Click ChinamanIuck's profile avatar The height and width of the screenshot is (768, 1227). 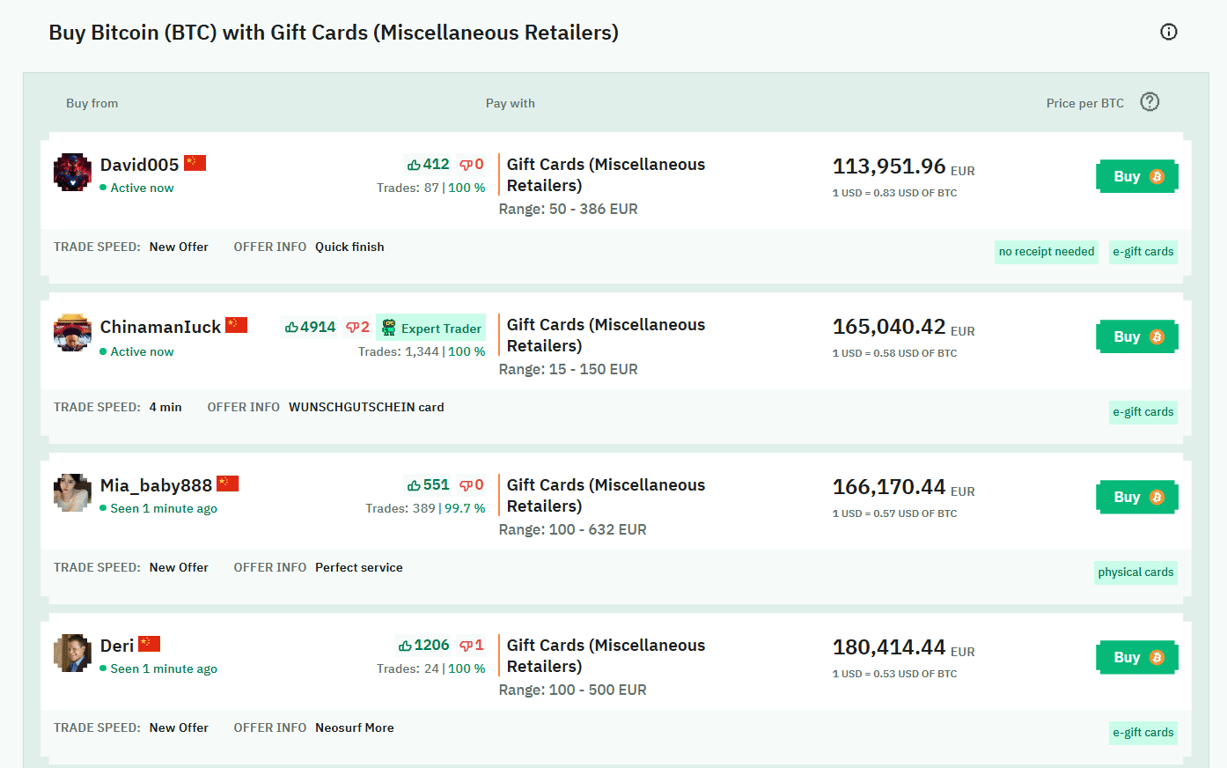coord(72,333)
